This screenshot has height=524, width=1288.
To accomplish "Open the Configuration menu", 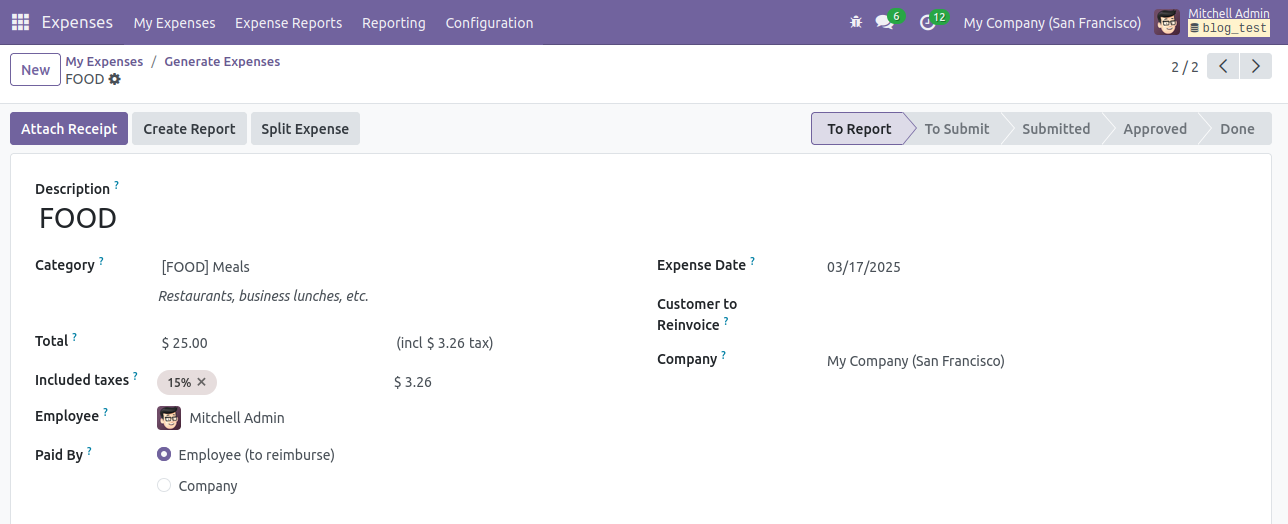I will [489, 22].
